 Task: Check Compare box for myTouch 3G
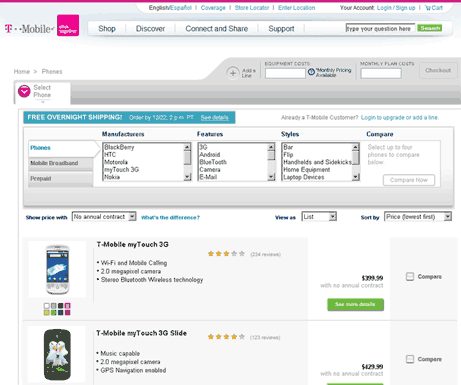(410, 276)
